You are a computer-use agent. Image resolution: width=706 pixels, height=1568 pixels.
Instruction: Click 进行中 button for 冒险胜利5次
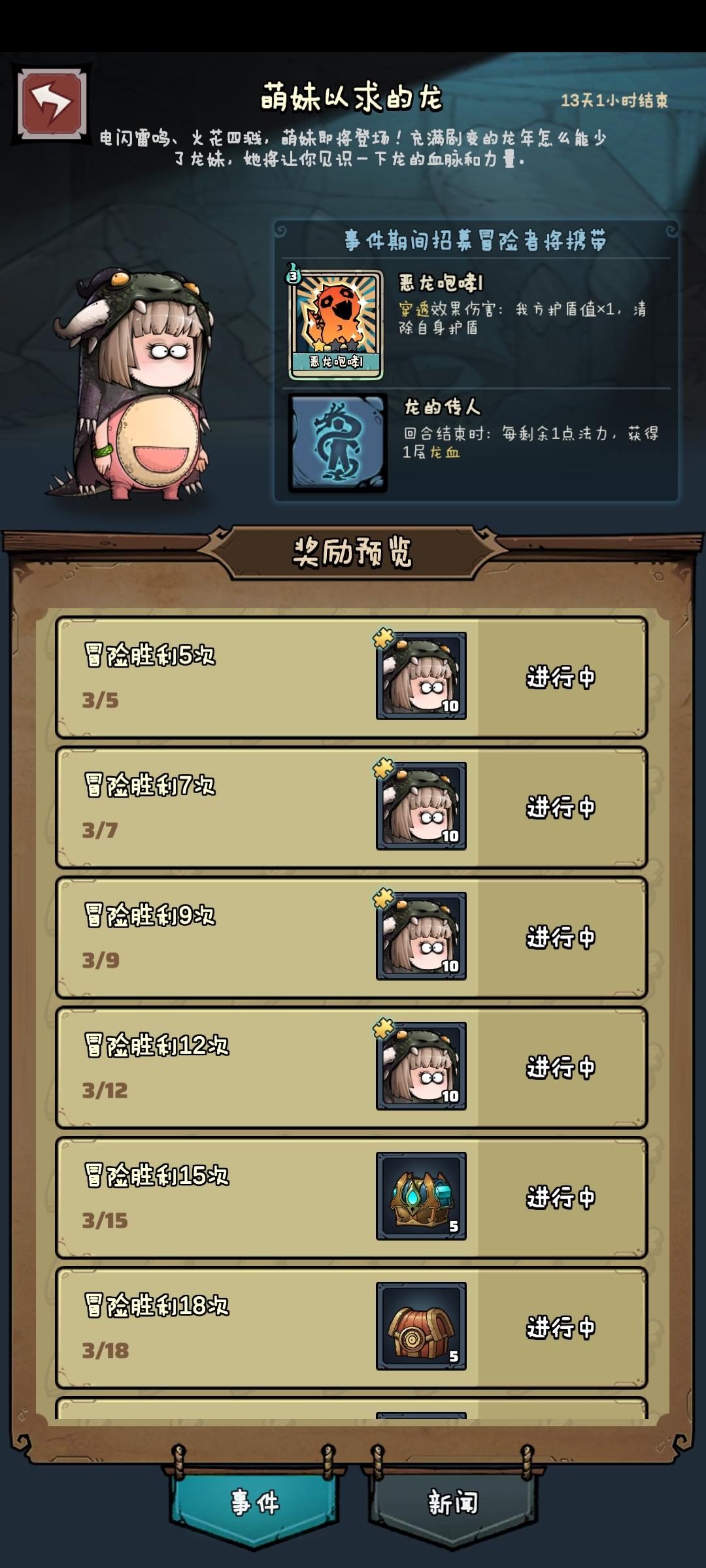click(561, 677)
